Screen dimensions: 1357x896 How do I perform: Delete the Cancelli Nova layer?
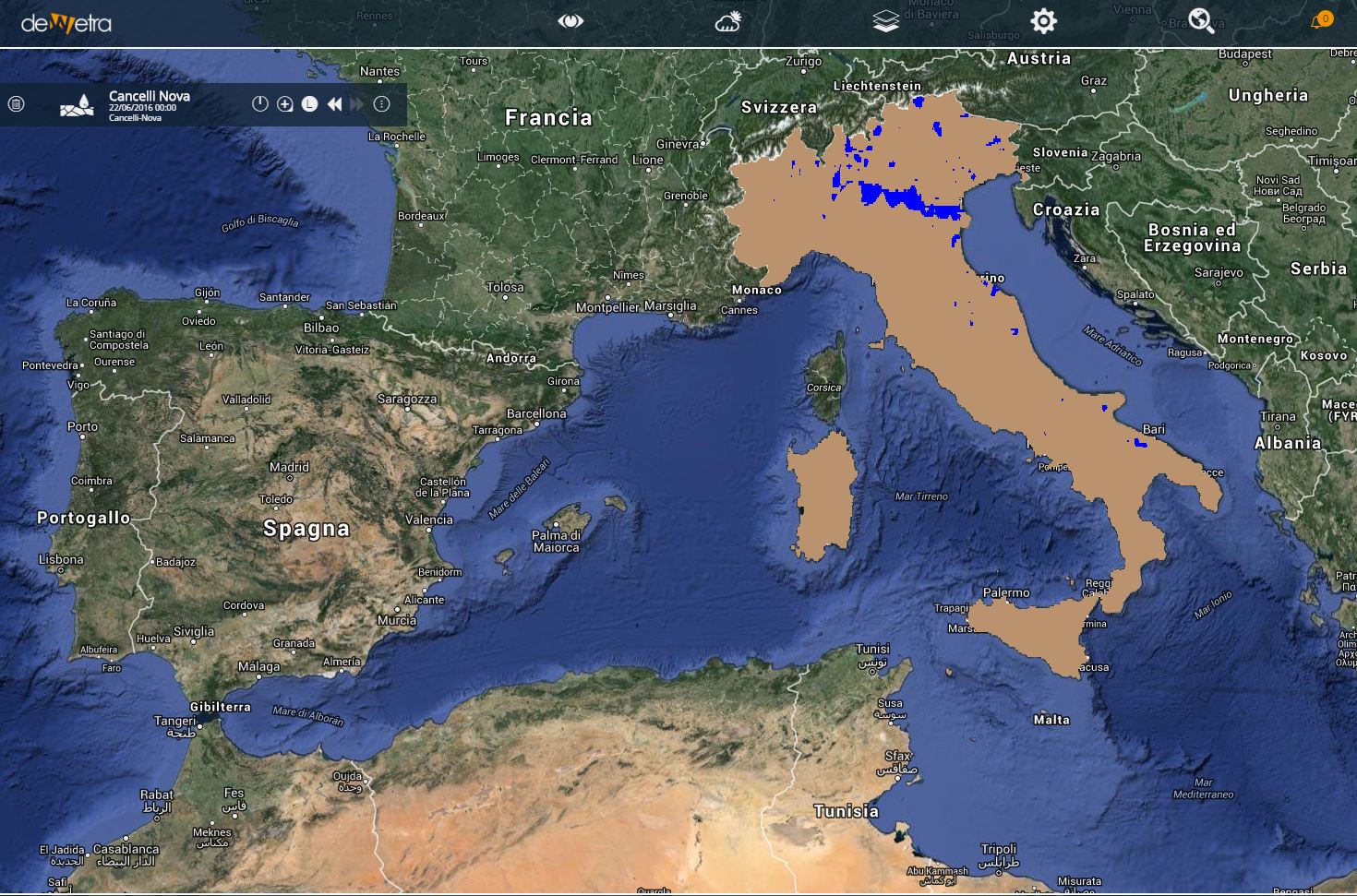(16, 104)
